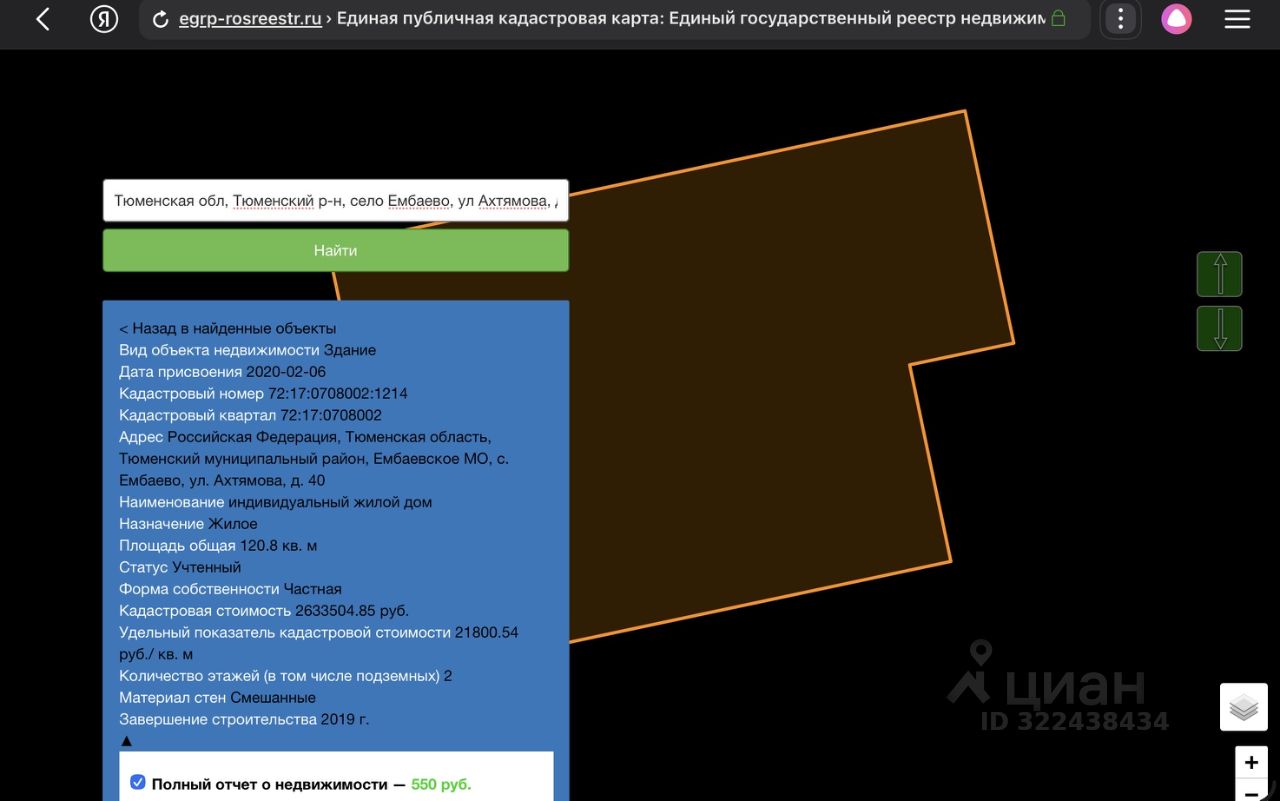Click the object type 'Здание'
Screen dimensions: 1280x801
pyautogui.click(x=350, y=350)
